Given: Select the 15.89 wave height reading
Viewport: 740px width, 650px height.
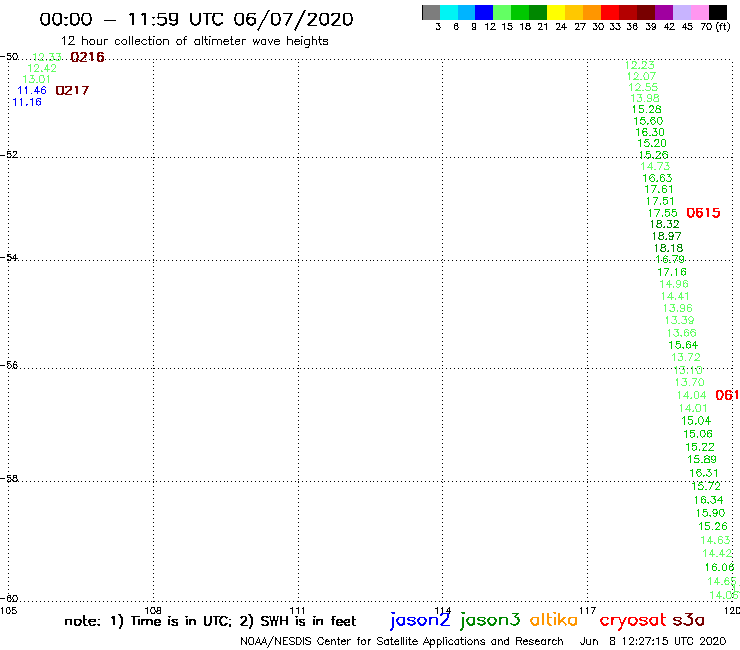Looking at the screenshot, I should tap(702, 459).
